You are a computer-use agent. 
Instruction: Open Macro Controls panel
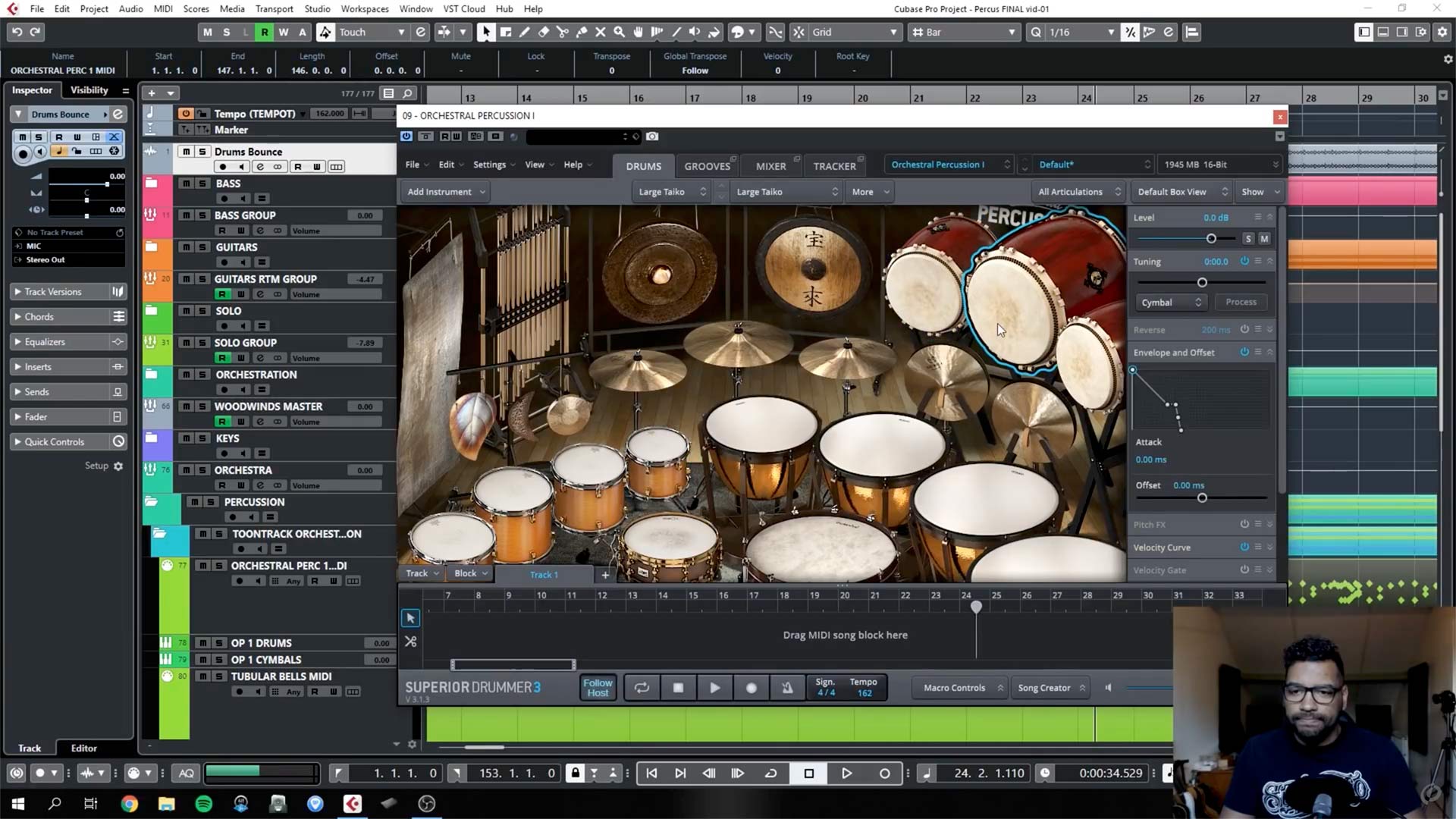coord(961,688)
